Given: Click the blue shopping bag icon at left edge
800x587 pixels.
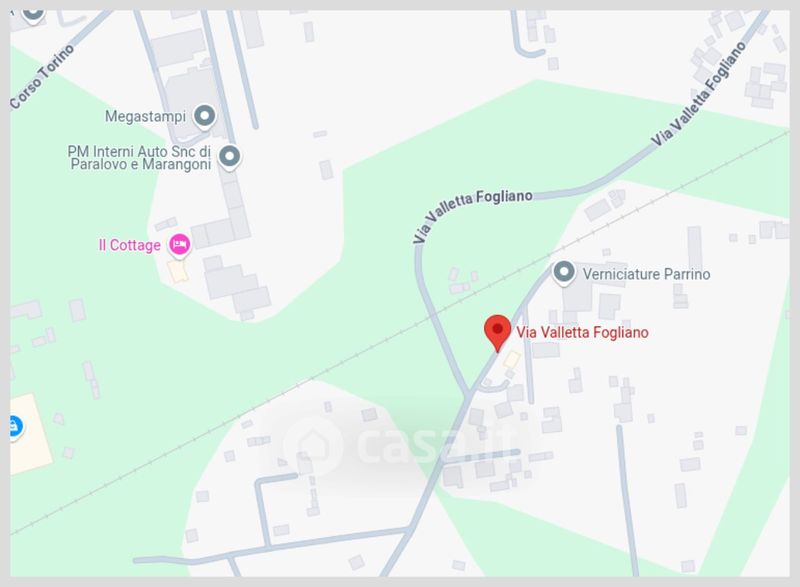Looking at the screenshot, I should tap(15, 427).
